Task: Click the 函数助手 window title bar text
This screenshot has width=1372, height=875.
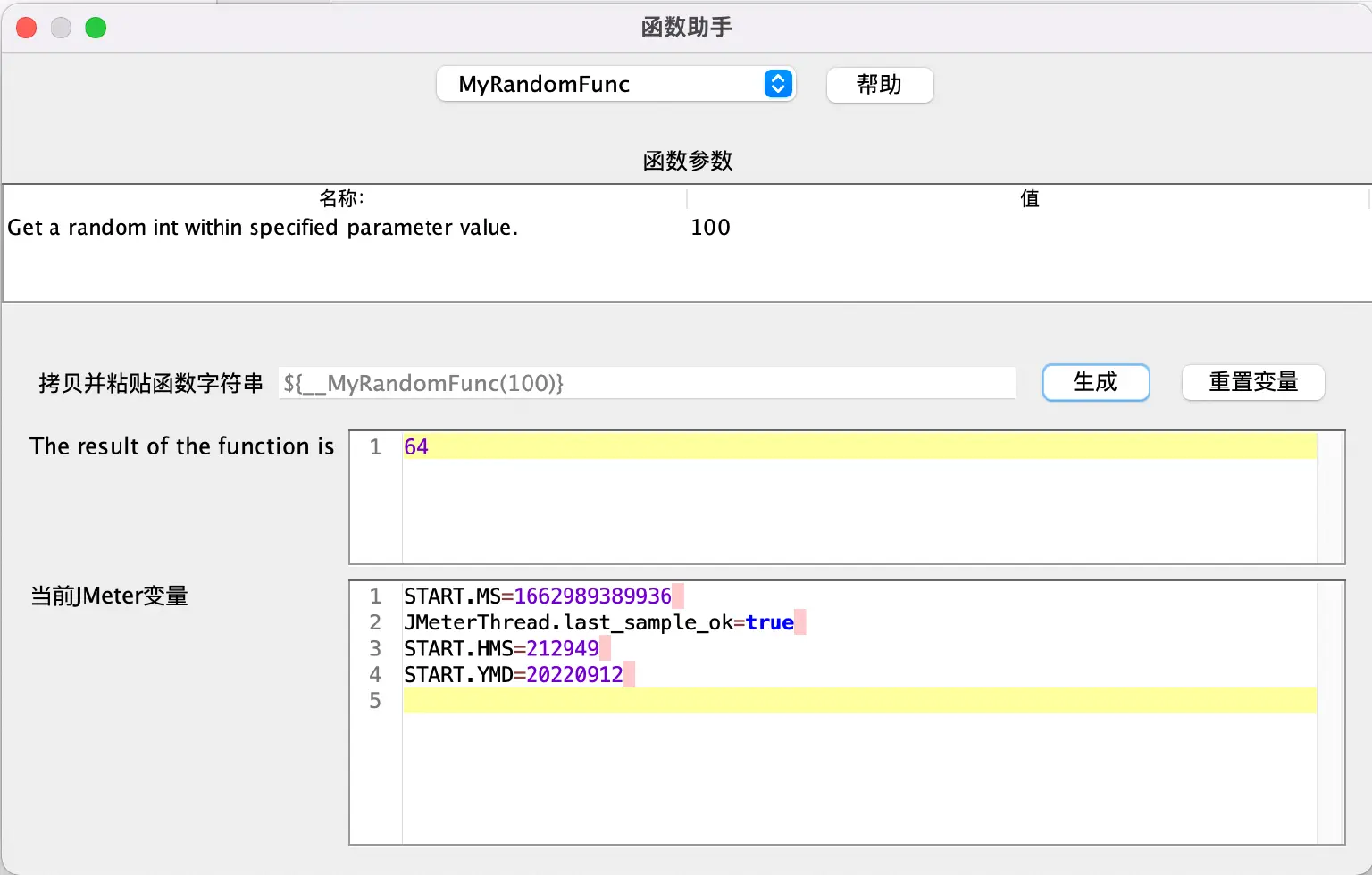Action: pos(686,28)
